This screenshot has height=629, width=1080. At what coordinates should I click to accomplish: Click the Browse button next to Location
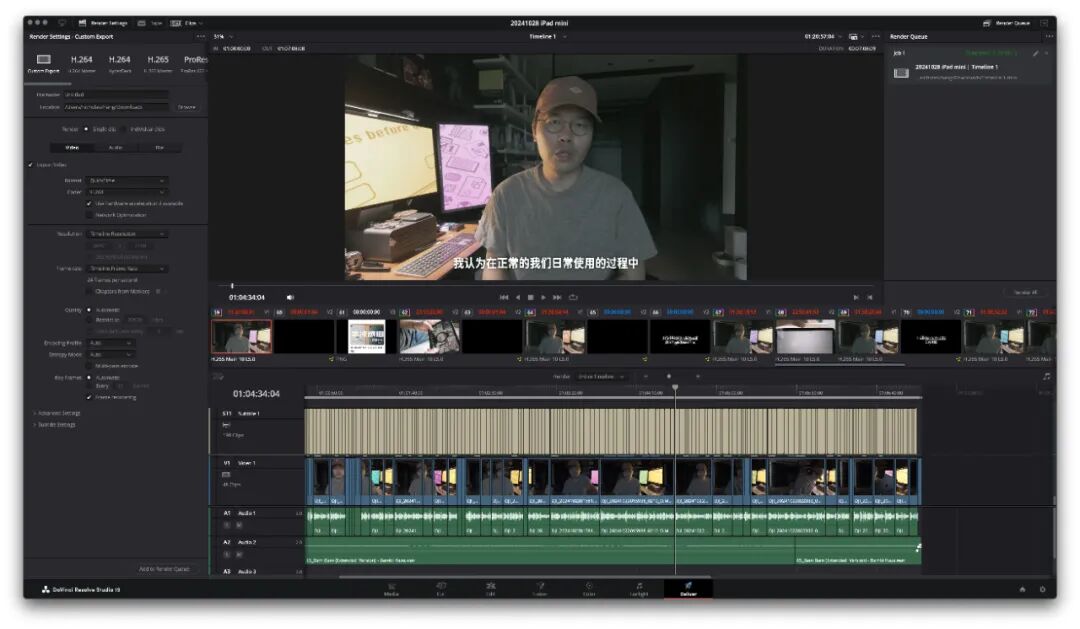[186, 107]
